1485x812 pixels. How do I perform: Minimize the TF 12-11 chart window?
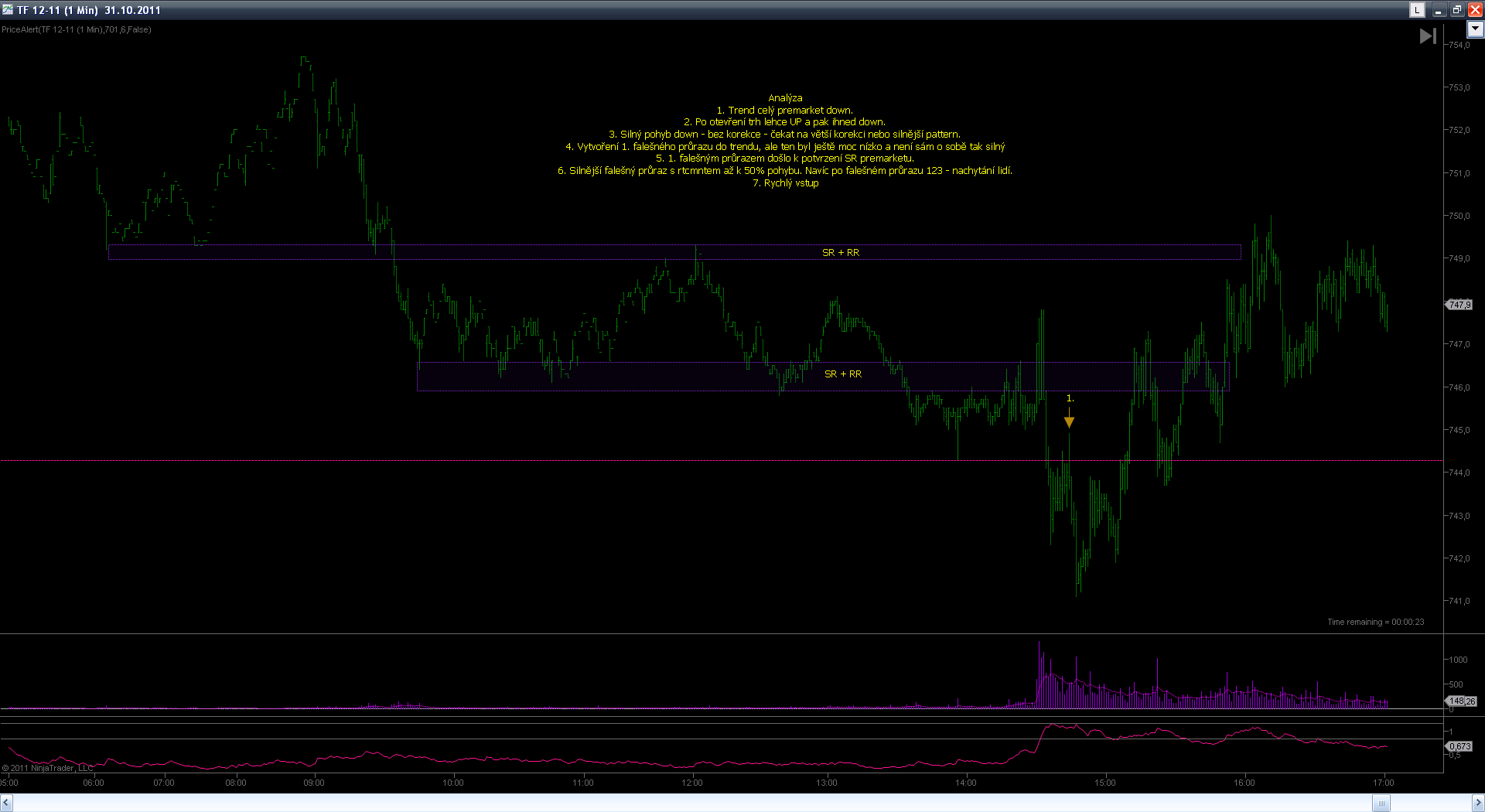click(x=1439, y=10)
